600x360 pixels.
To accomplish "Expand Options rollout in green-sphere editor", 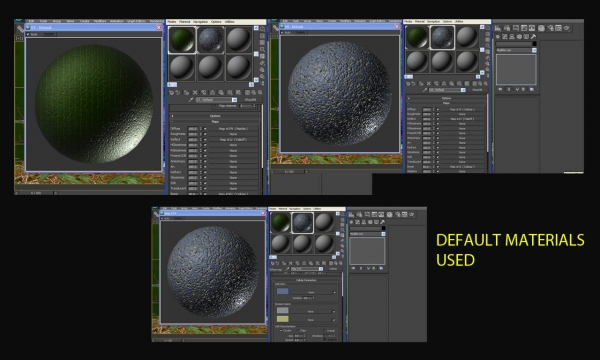I will click(215, 116).
